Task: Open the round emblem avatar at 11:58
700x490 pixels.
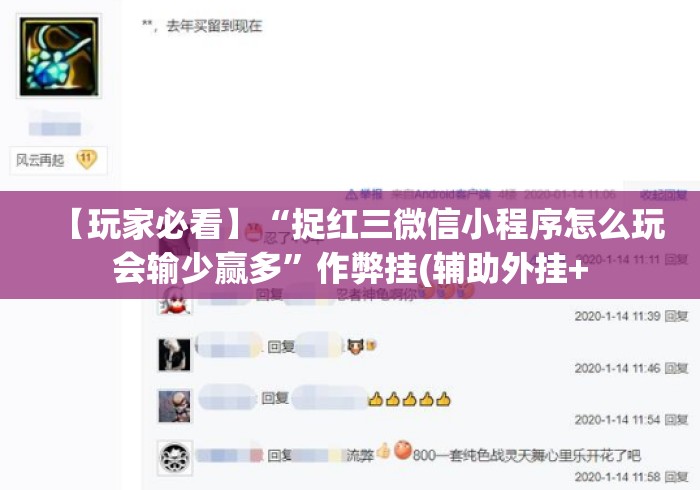Action: (x=175, y=458)
